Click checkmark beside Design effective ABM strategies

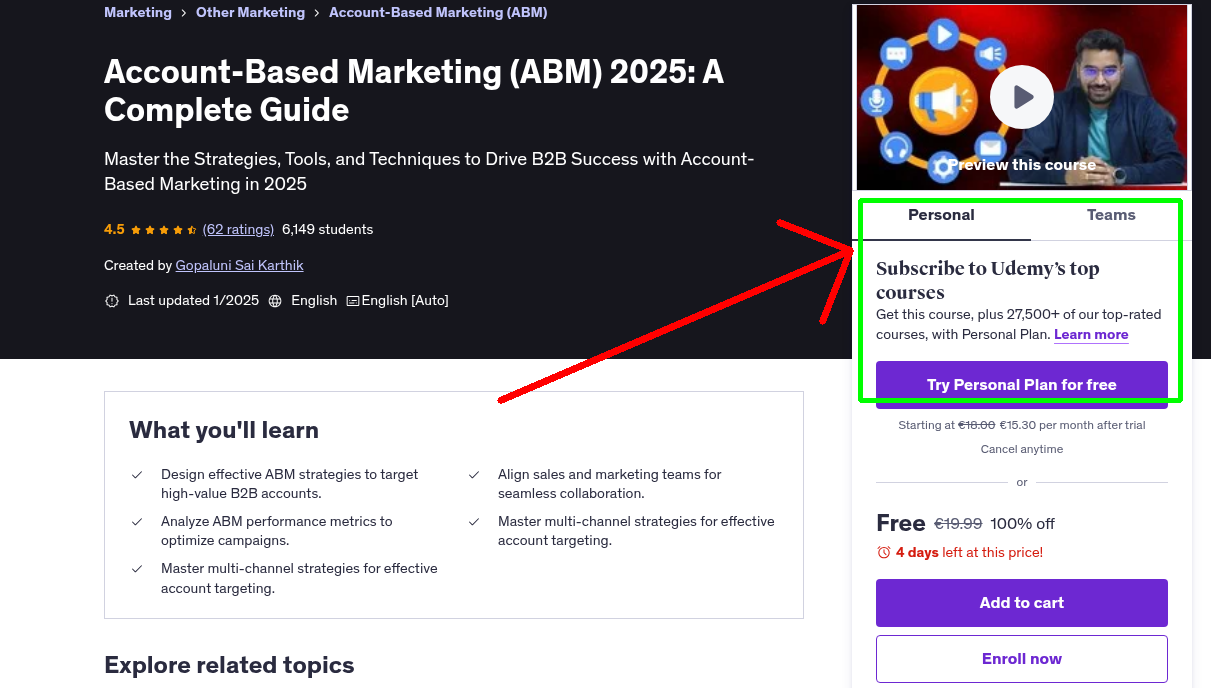[x=137, y=475]
